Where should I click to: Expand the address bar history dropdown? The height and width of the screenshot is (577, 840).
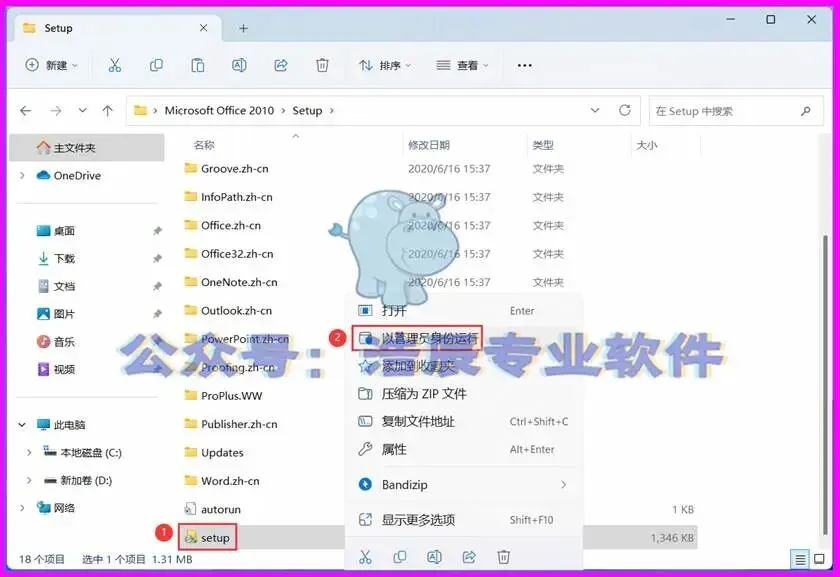pos(595,110)
